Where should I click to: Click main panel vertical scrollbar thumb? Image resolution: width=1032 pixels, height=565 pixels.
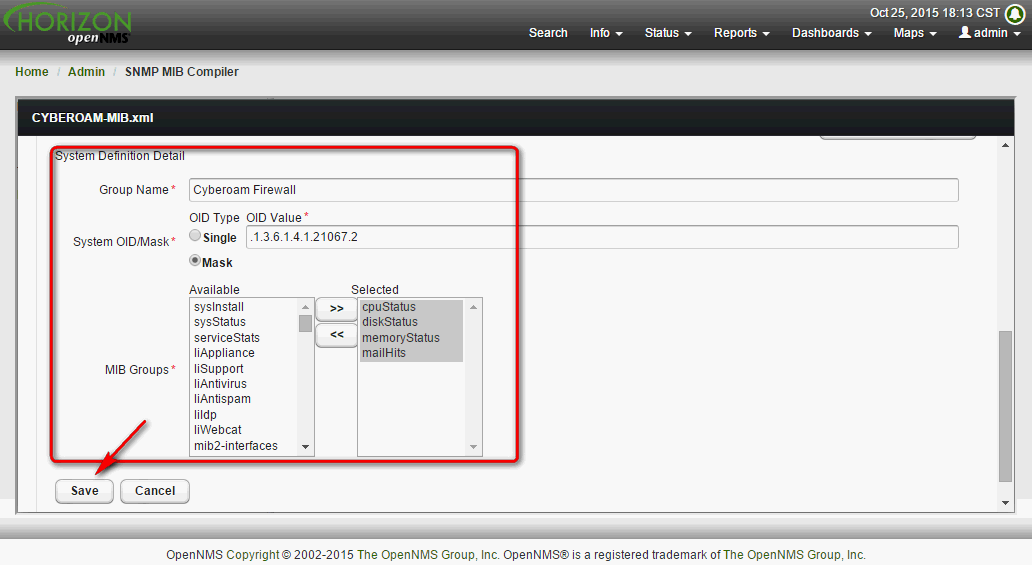pos(1005,406)
